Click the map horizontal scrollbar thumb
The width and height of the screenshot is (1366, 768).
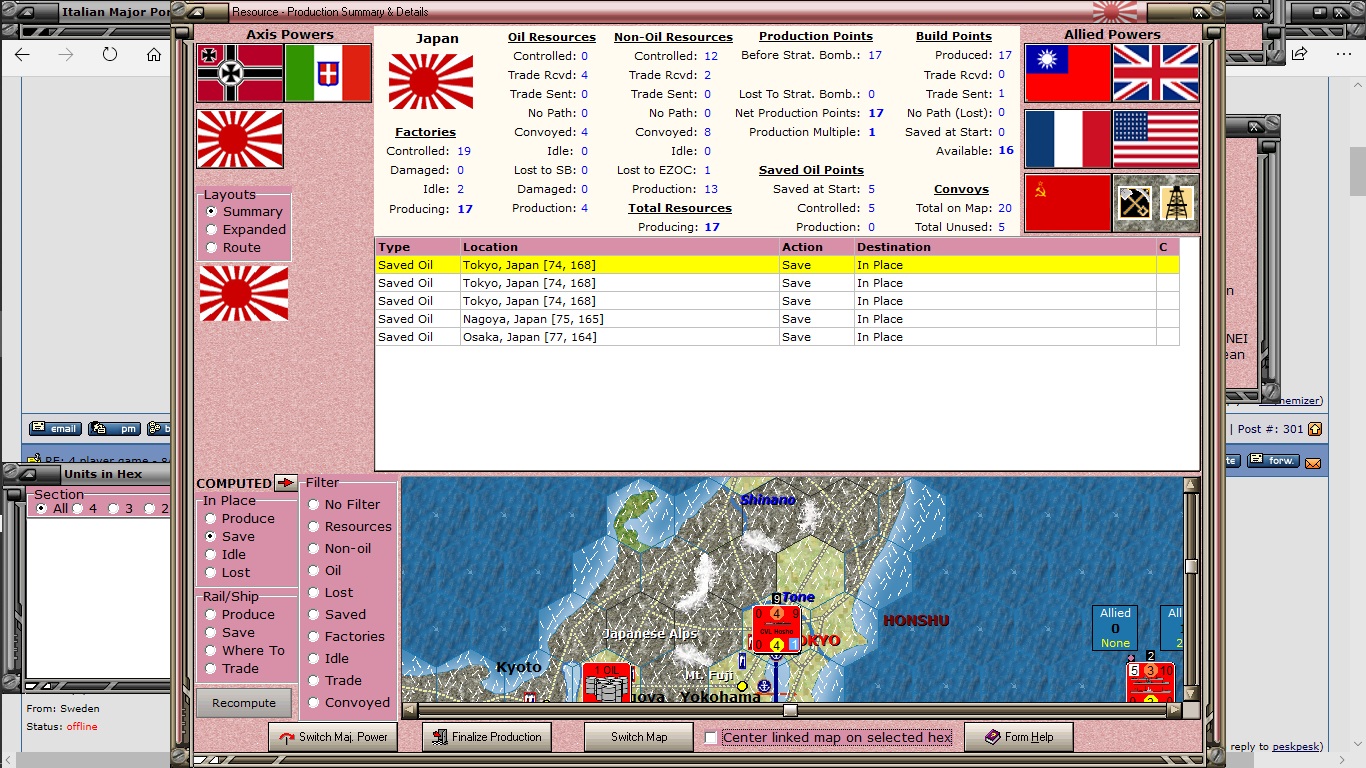click(790, 711)
